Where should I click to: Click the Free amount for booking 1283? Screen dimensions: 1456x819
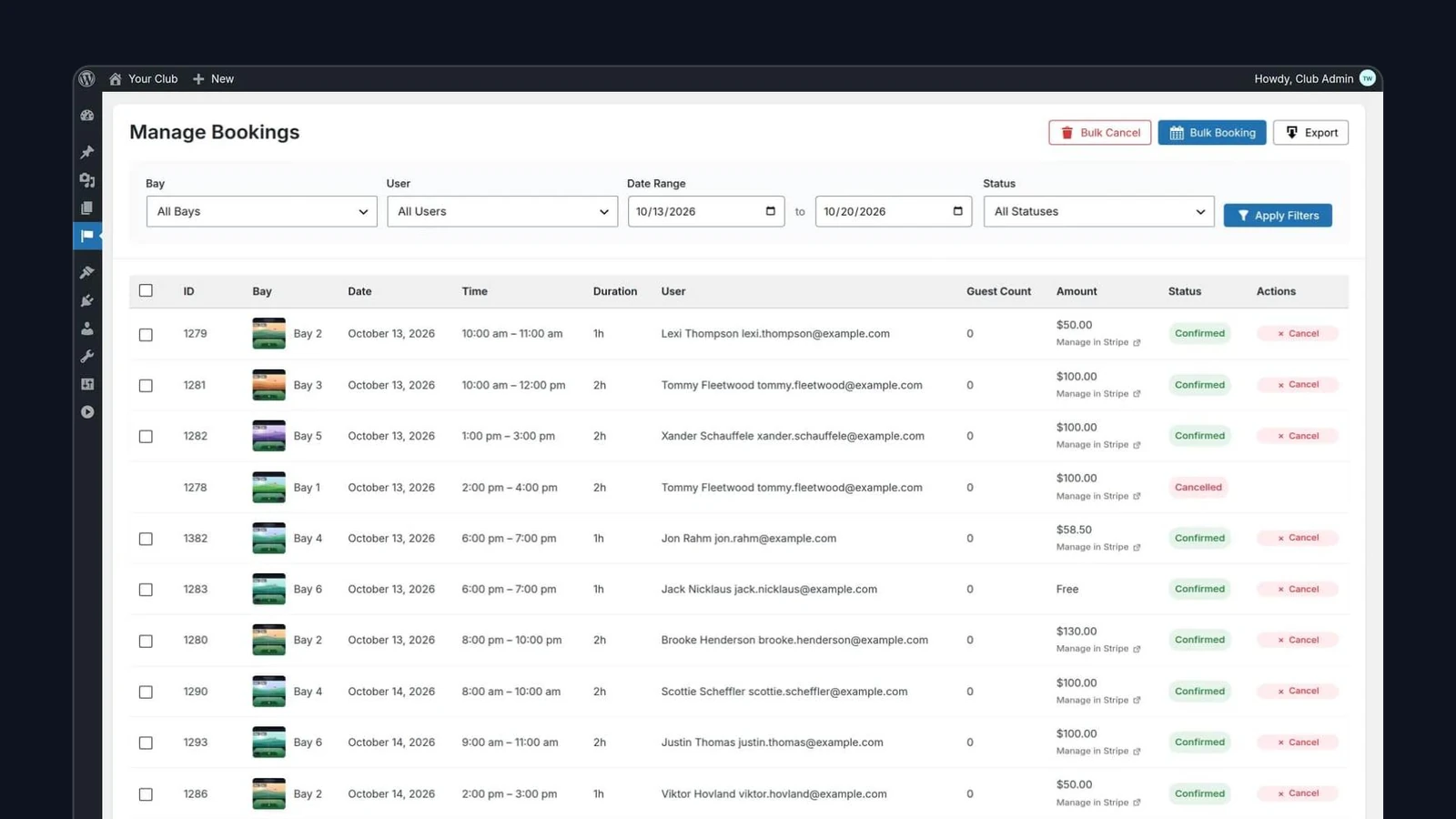[x=1067, y=589]
